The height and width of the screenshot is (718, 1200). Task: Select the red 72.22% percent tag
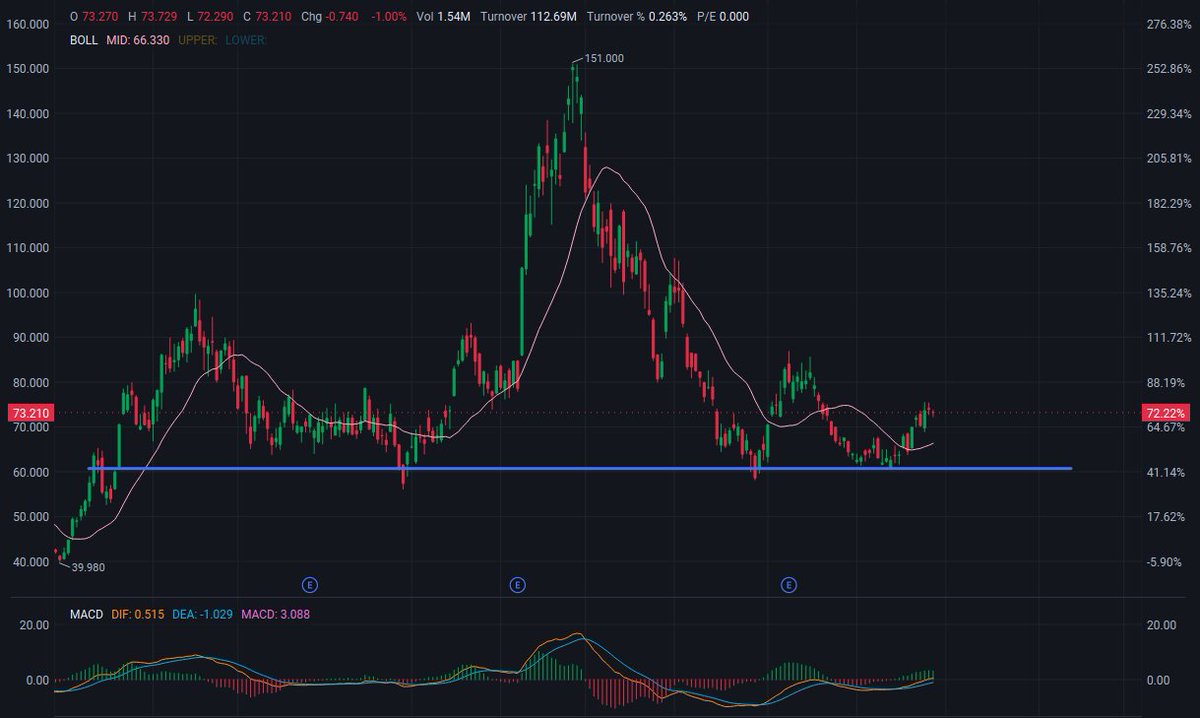pyautogui.click(x=1164, y=412)
